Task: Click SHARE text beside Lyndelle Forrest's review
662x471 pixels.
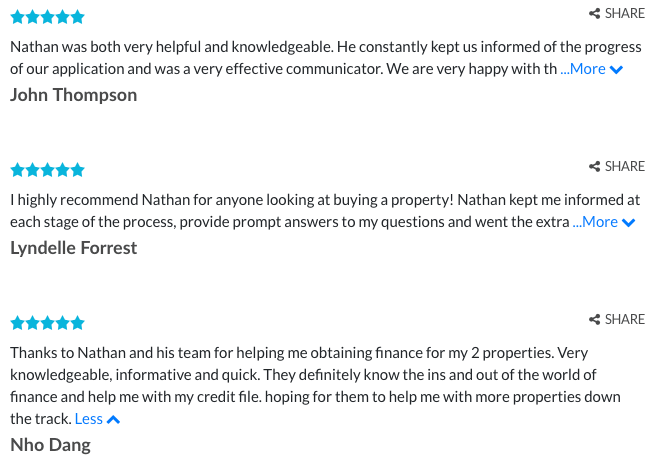Action: (x=625, y=167)
